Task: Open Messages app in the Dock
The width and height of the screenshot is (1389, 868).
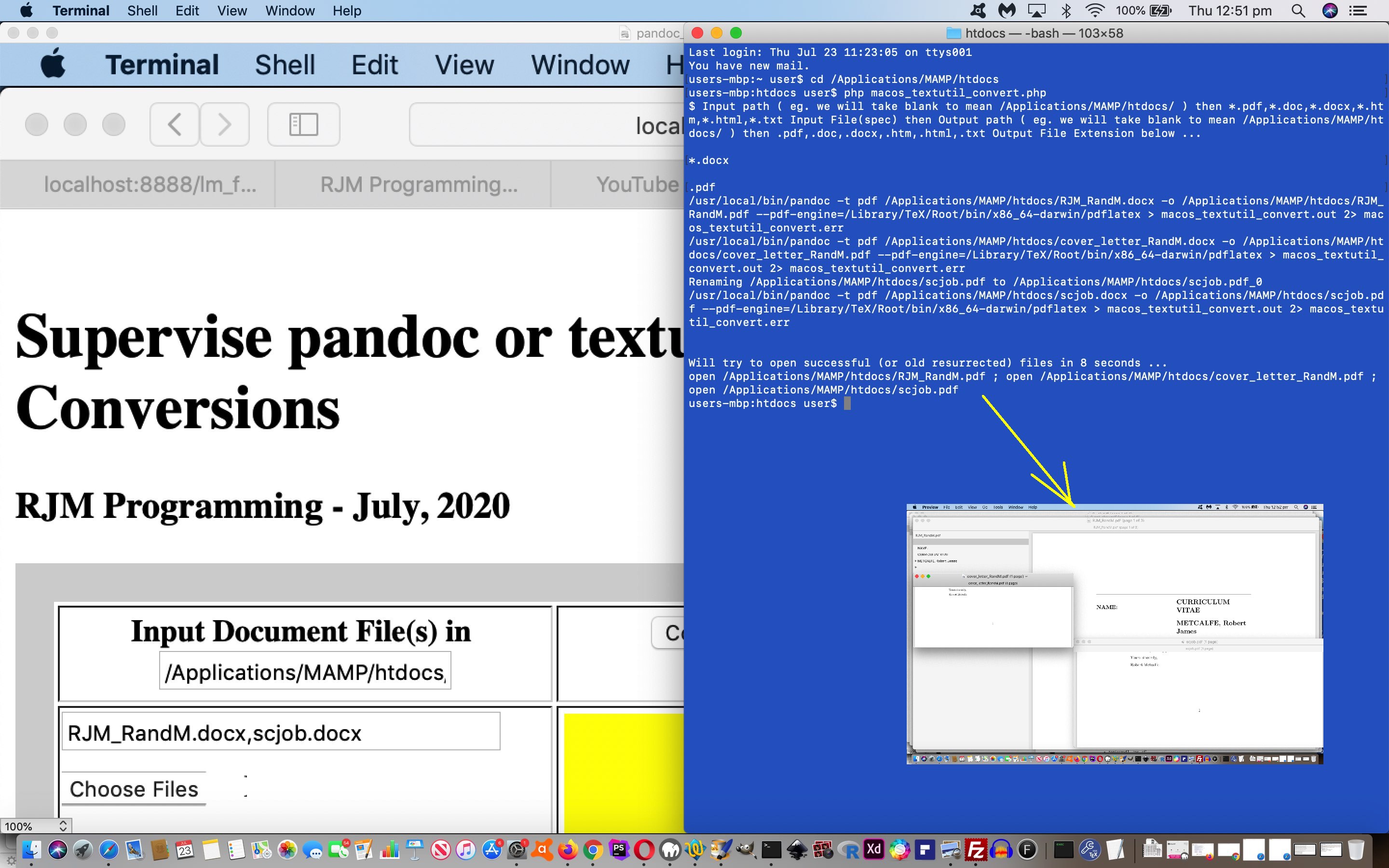Action: point(313,850)
